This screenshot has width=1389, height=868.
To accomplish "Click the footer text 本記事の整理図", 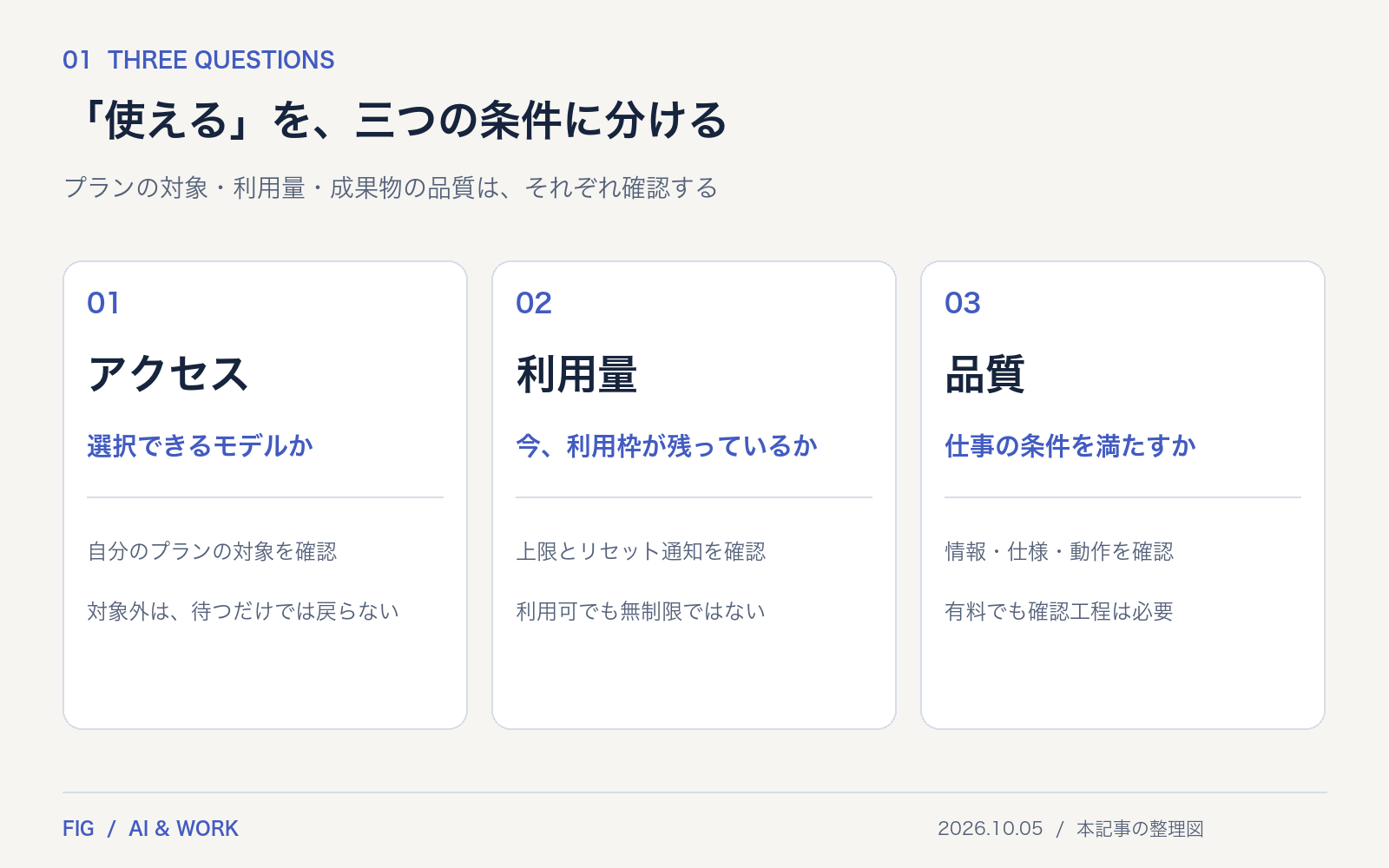I will 1140,829.
